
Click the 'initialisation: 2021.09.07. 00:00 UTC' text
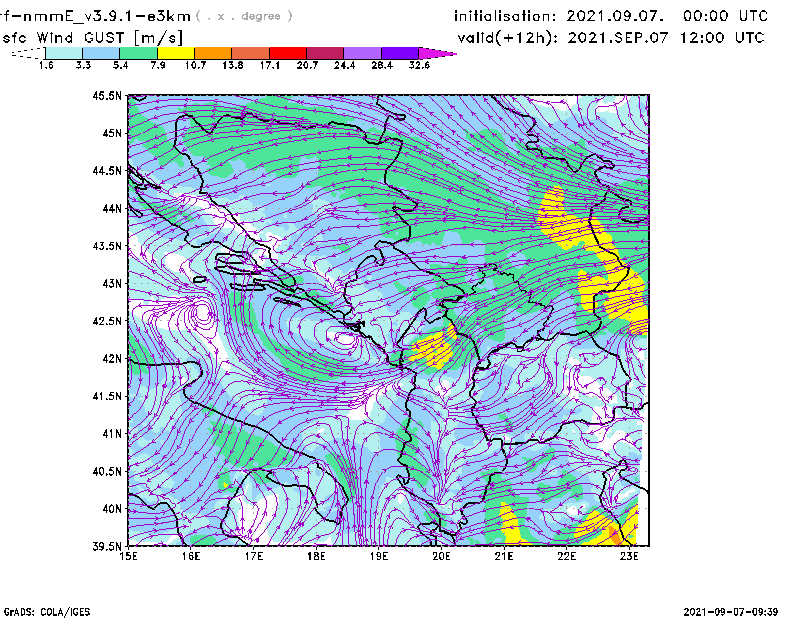coord(611,16)
